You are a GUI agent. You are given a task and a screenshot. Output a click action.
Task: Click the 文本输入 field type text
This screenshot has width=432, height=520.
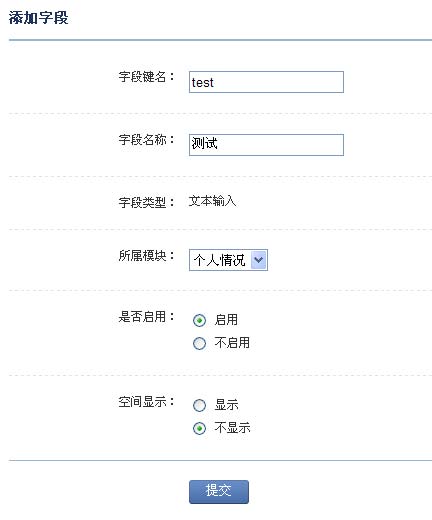click(212, 201)
